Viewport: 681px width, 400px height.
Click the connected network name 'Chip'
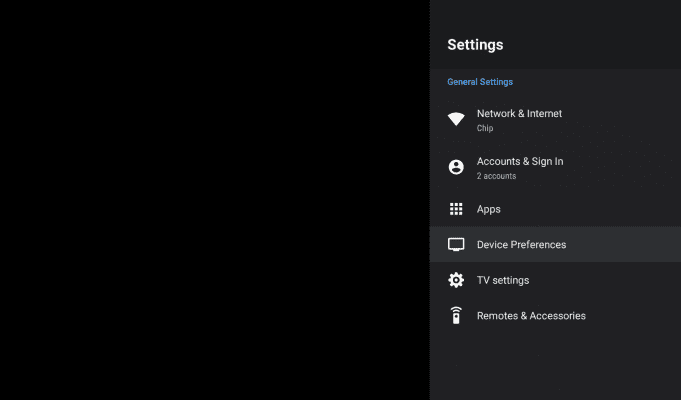(x=485, y=128)
